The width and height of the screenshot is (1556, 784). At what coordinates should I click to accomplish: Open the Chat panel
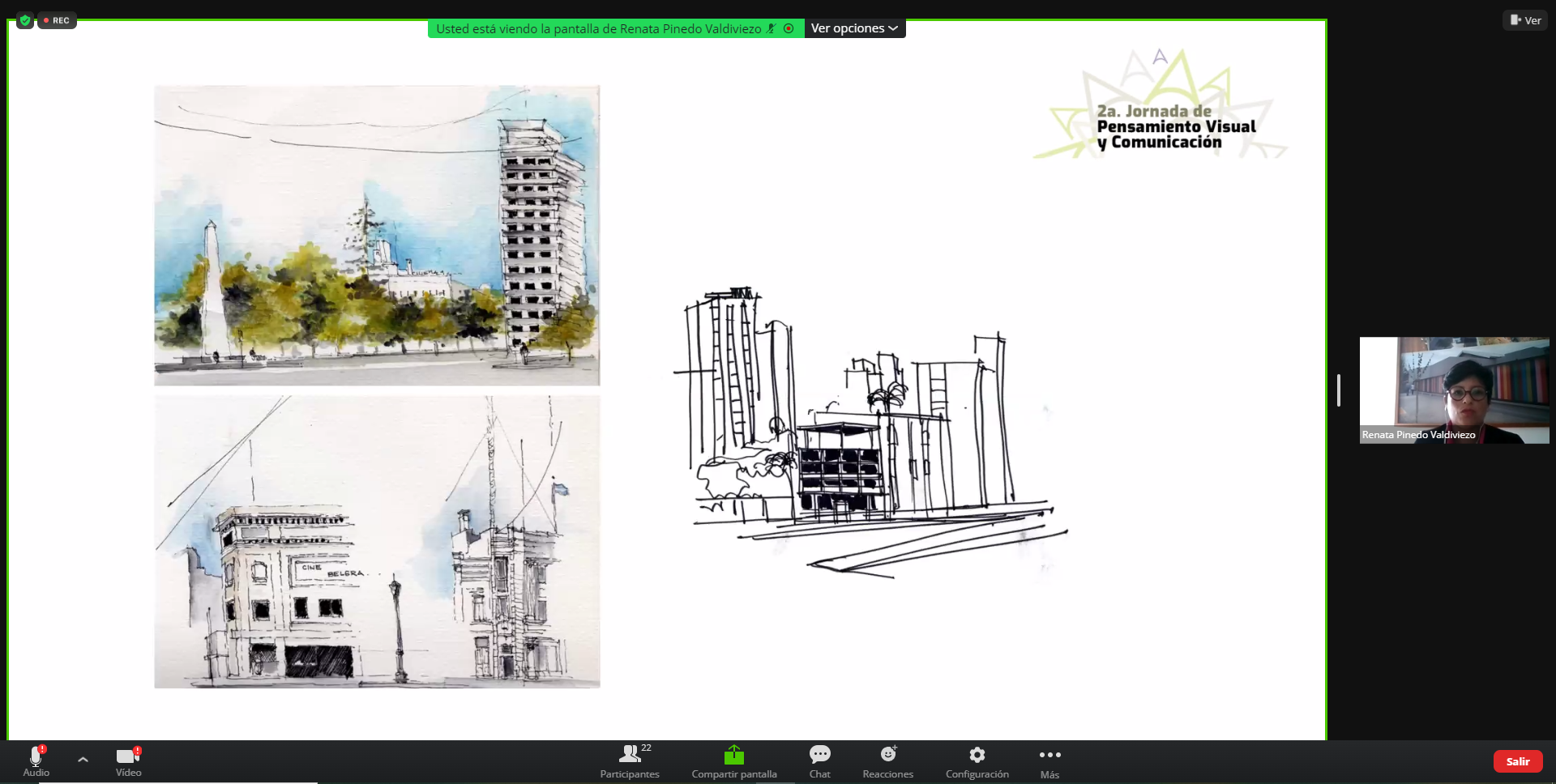coord(819,762)
